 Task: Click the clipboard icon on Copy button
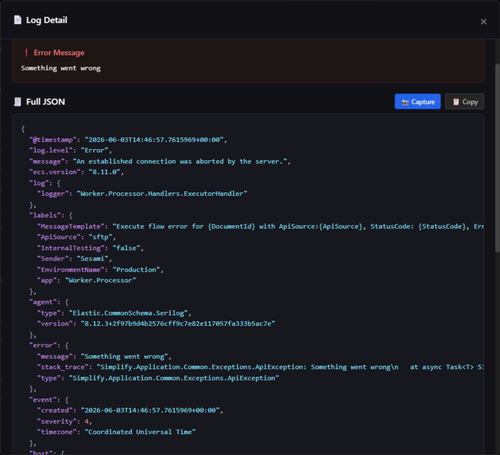pyautogui.click(x=456, y=102)
